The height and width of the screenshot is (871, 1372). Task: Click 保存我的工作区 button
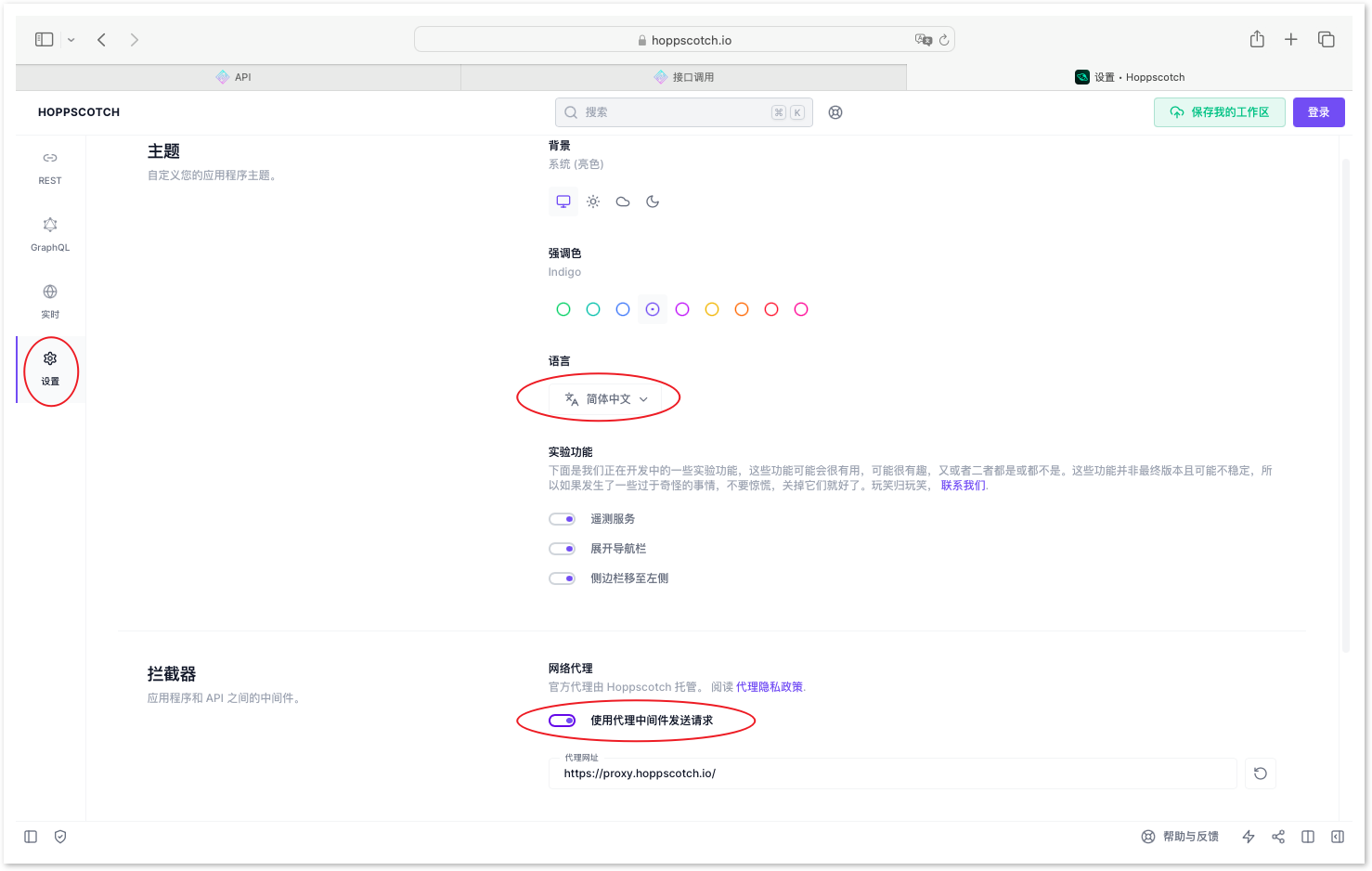click(1220, 112)
